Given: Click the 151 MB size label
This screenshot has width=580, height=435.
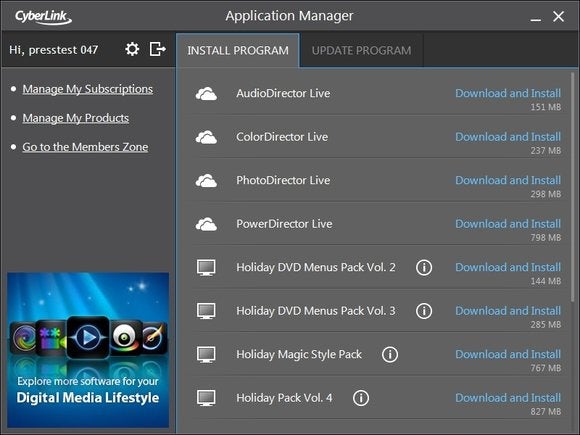Looking at the screenshot, I should tap(546, 107).
